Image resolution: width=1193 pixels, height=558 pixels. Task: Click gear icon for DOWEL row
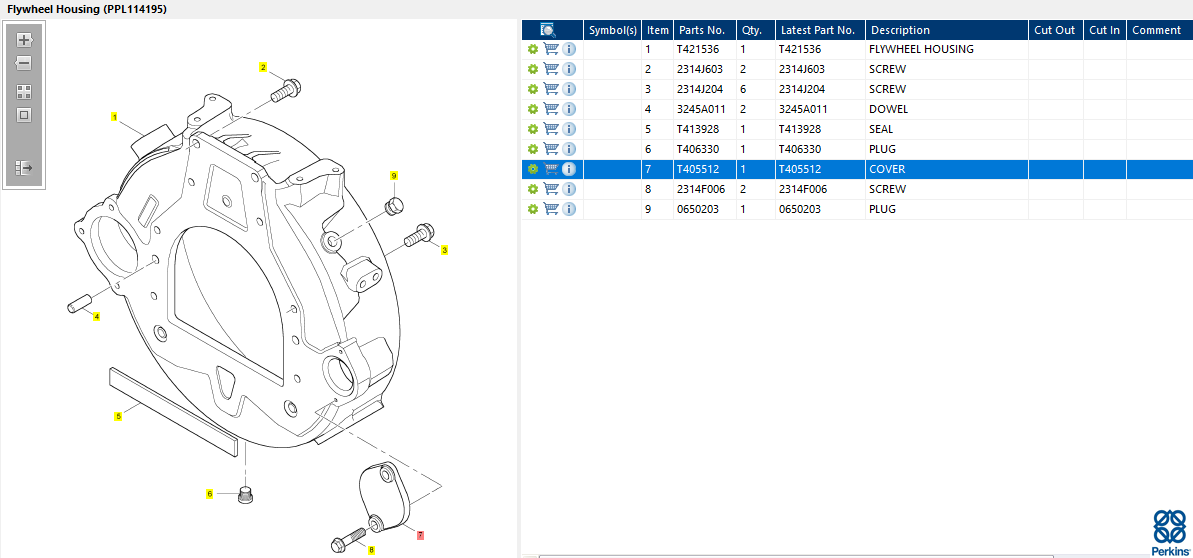click(533, 109)
